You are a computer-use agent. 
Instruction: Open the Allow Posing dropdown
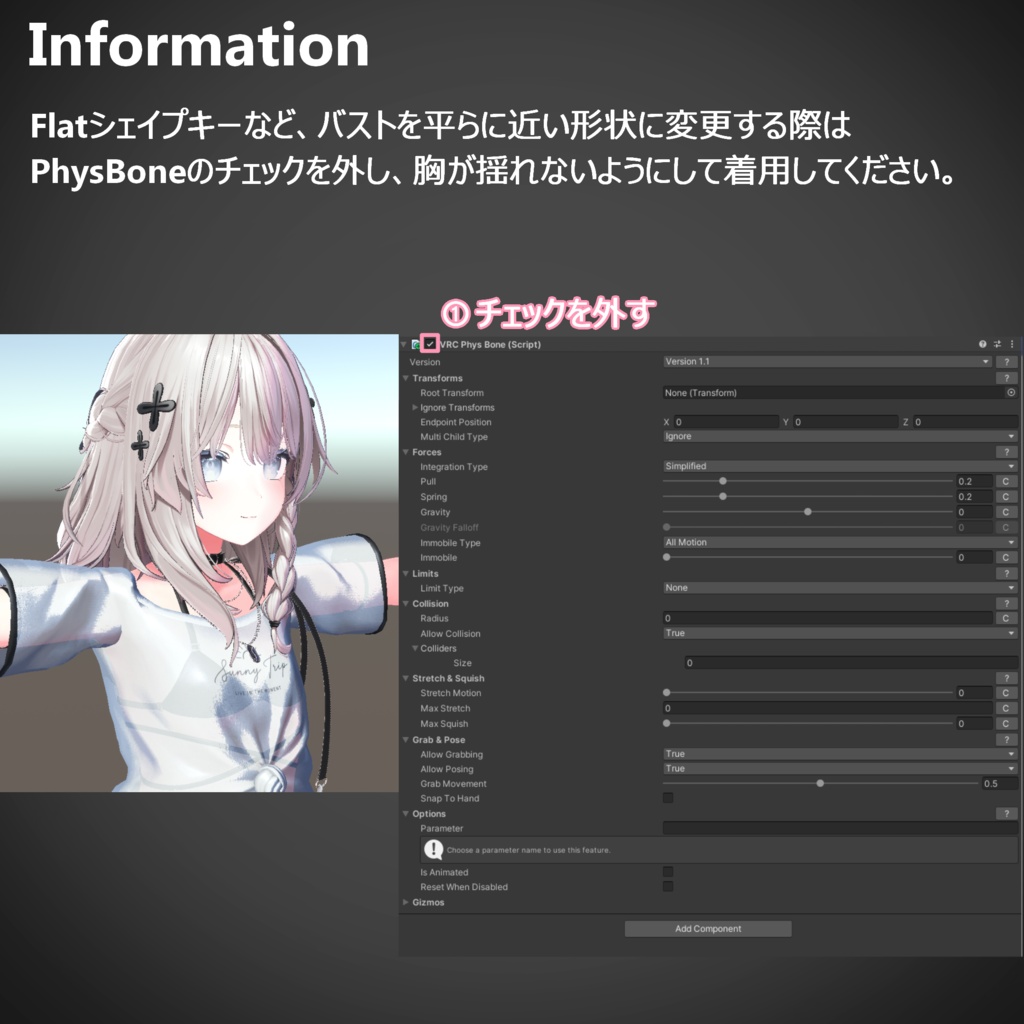840,769
